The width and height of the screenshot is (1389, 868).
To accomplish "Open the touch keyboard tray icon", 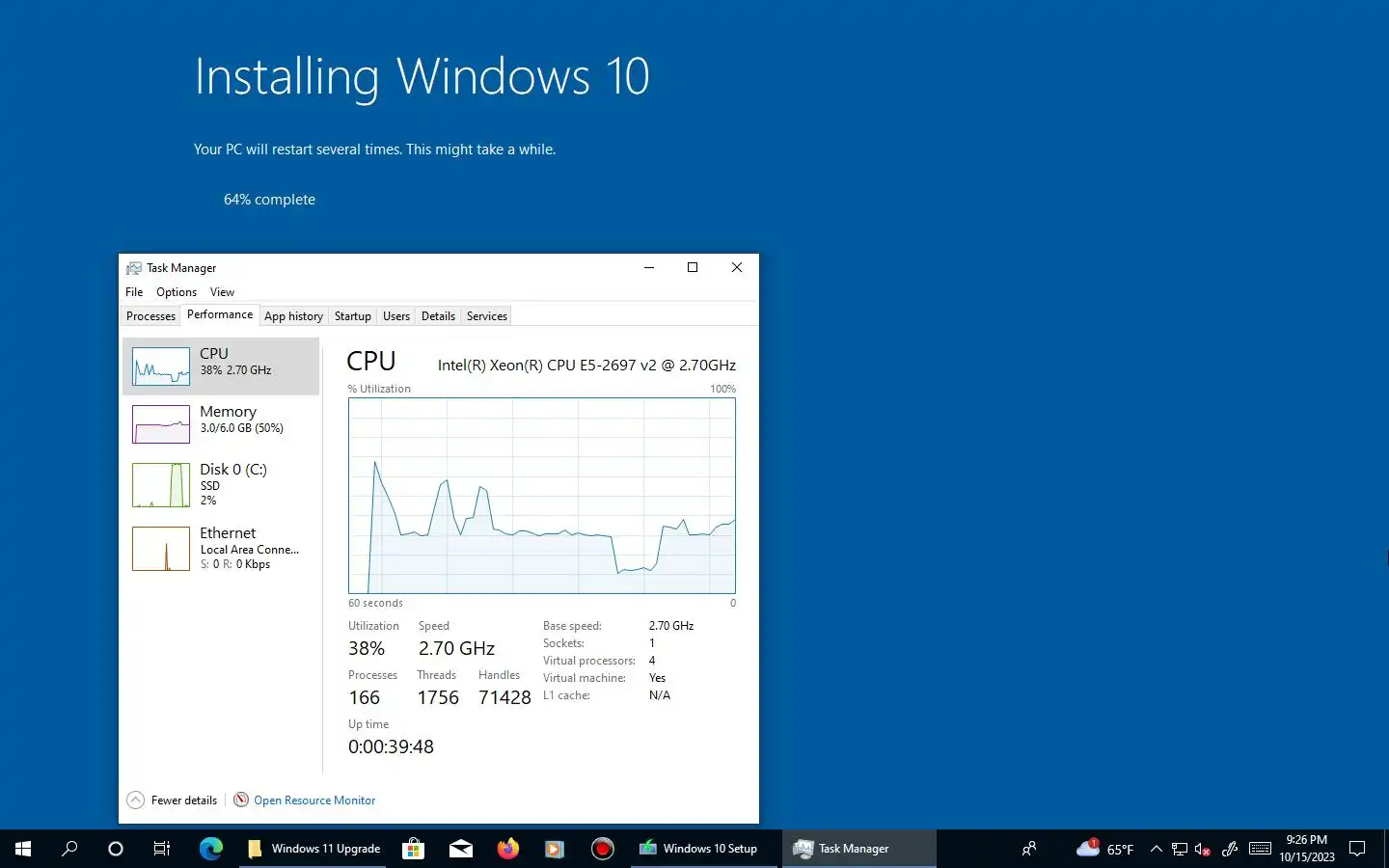I will pos(1260,849).
